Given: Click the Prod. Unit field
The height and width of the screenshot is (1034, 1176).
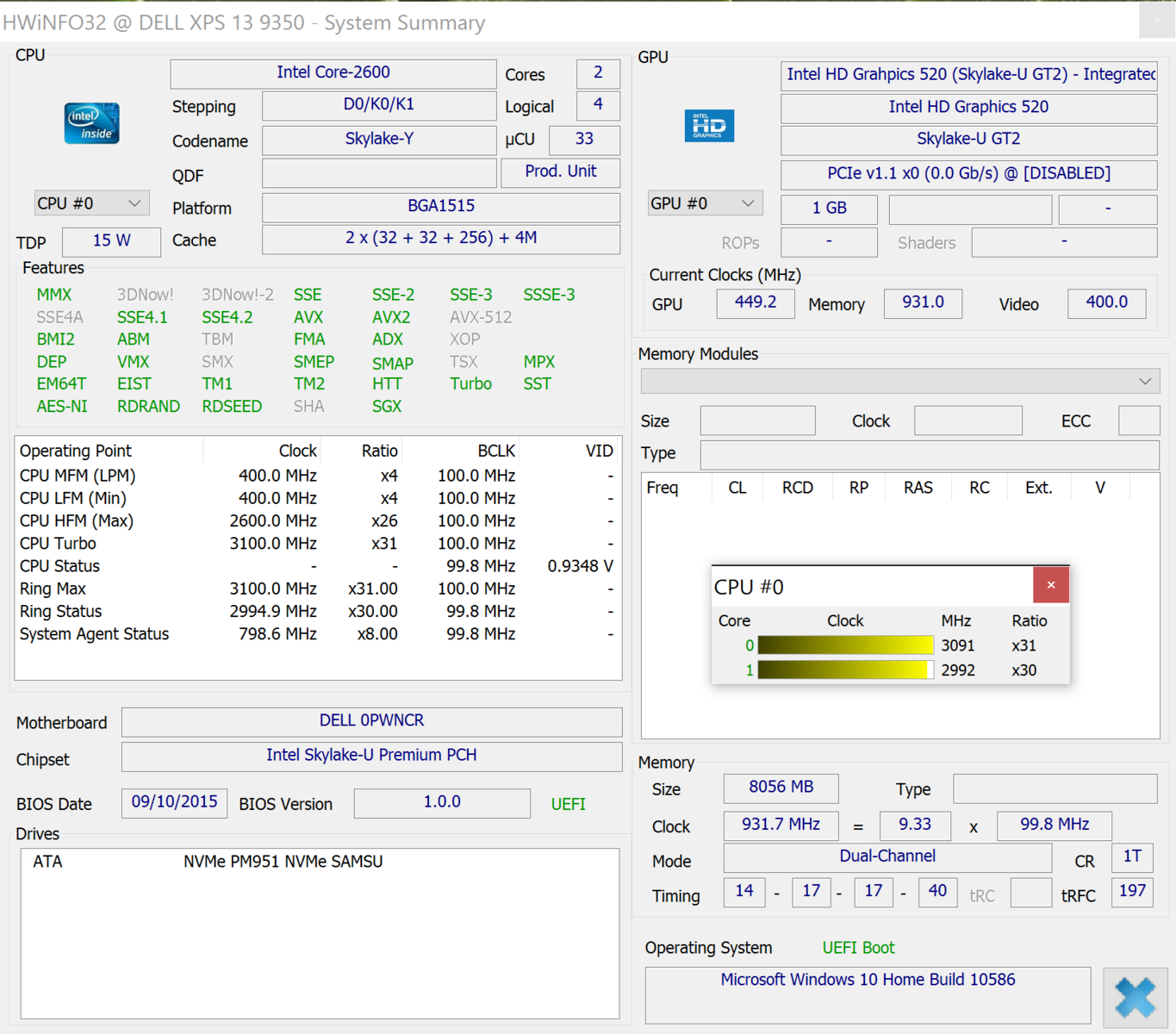Looking at the screenshot, I should click(561, 171).
